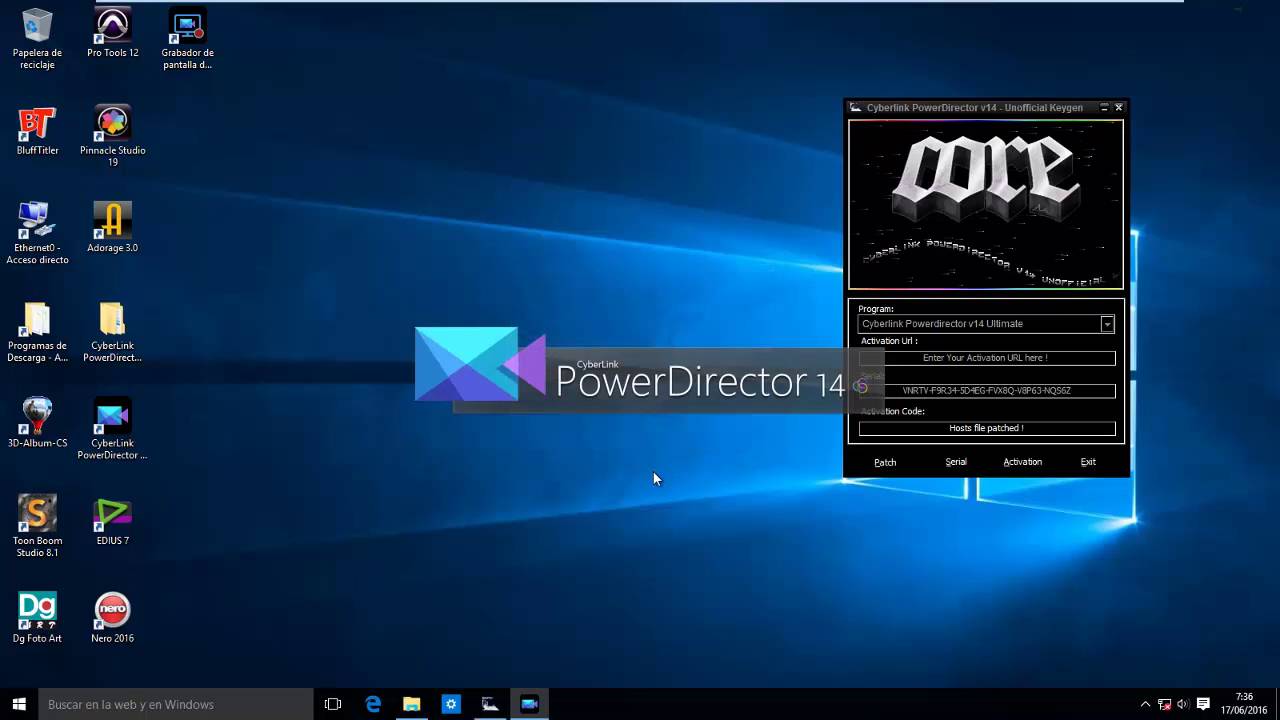The width and height of the screenshot is (1280, 720).
Task: Select the CyberLink PowerDirect... zipped folder icon
Action: [x=112, y=332]
